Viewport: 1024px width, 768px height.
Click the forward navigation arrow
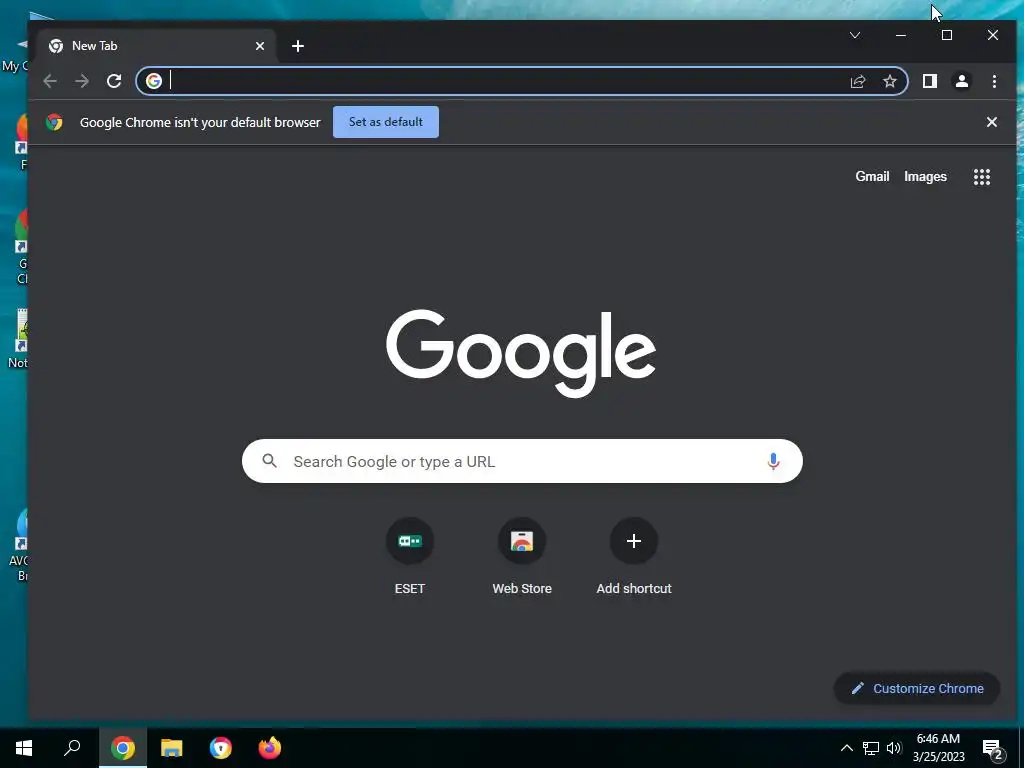click(82, 81)
